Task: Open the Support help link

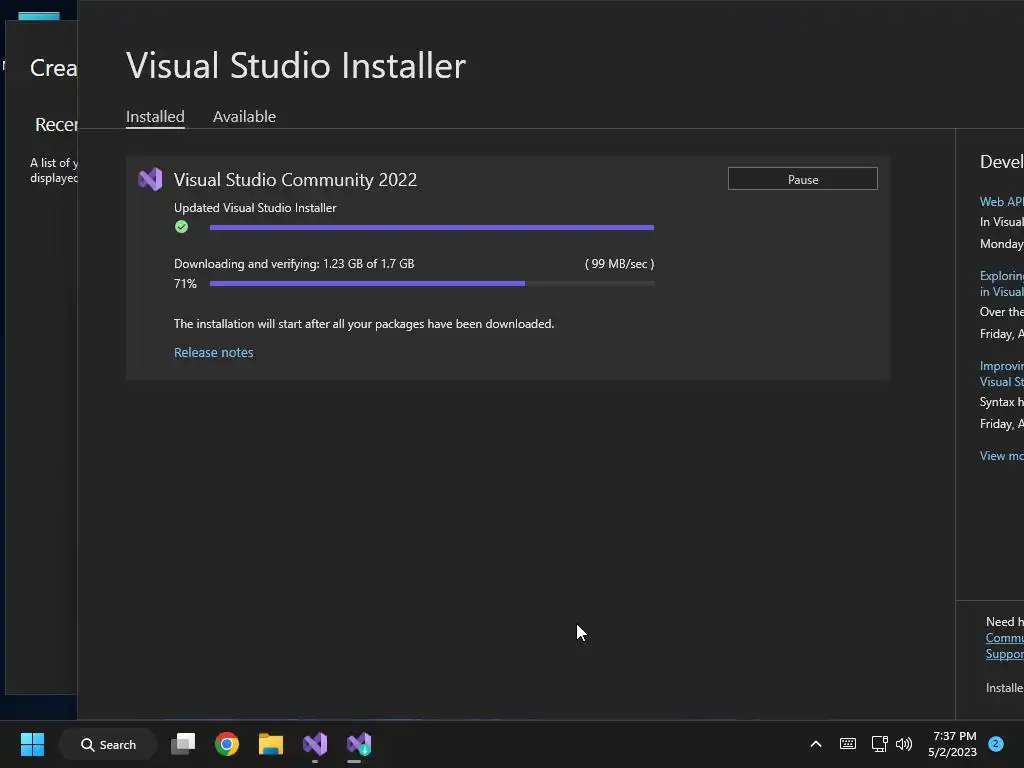Action: [1004, 654]
